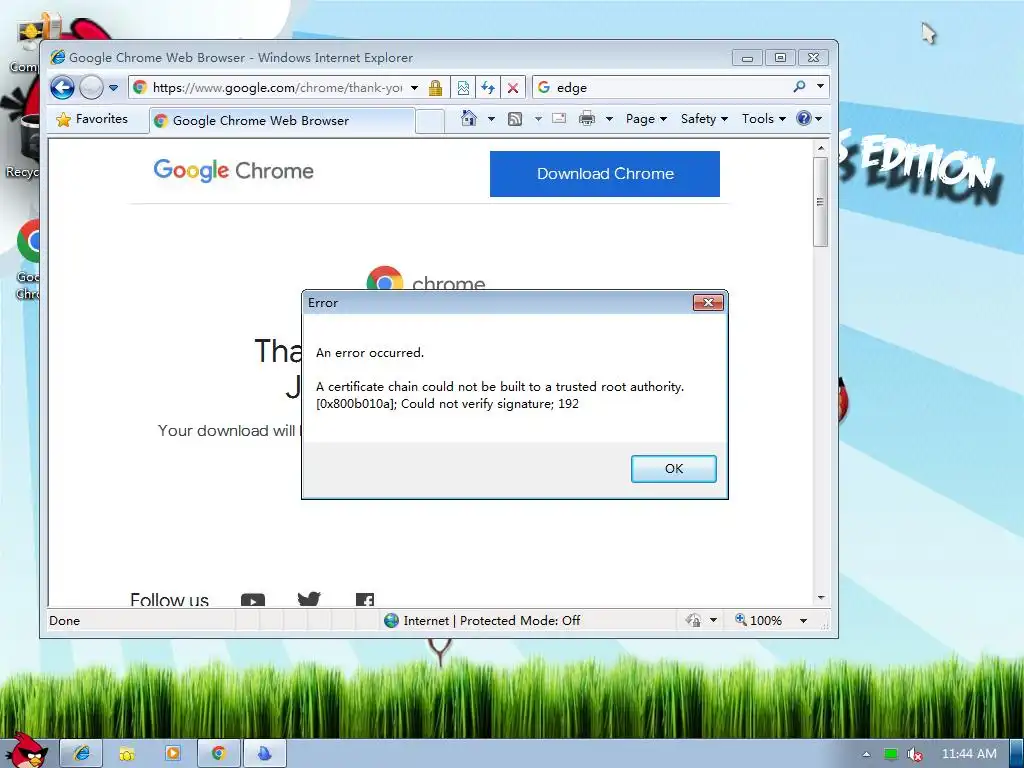Image resolution: width=1024 pixels, height=768 pixels.
Task: Click OK in the Error dialog
Action: [673, 469]
